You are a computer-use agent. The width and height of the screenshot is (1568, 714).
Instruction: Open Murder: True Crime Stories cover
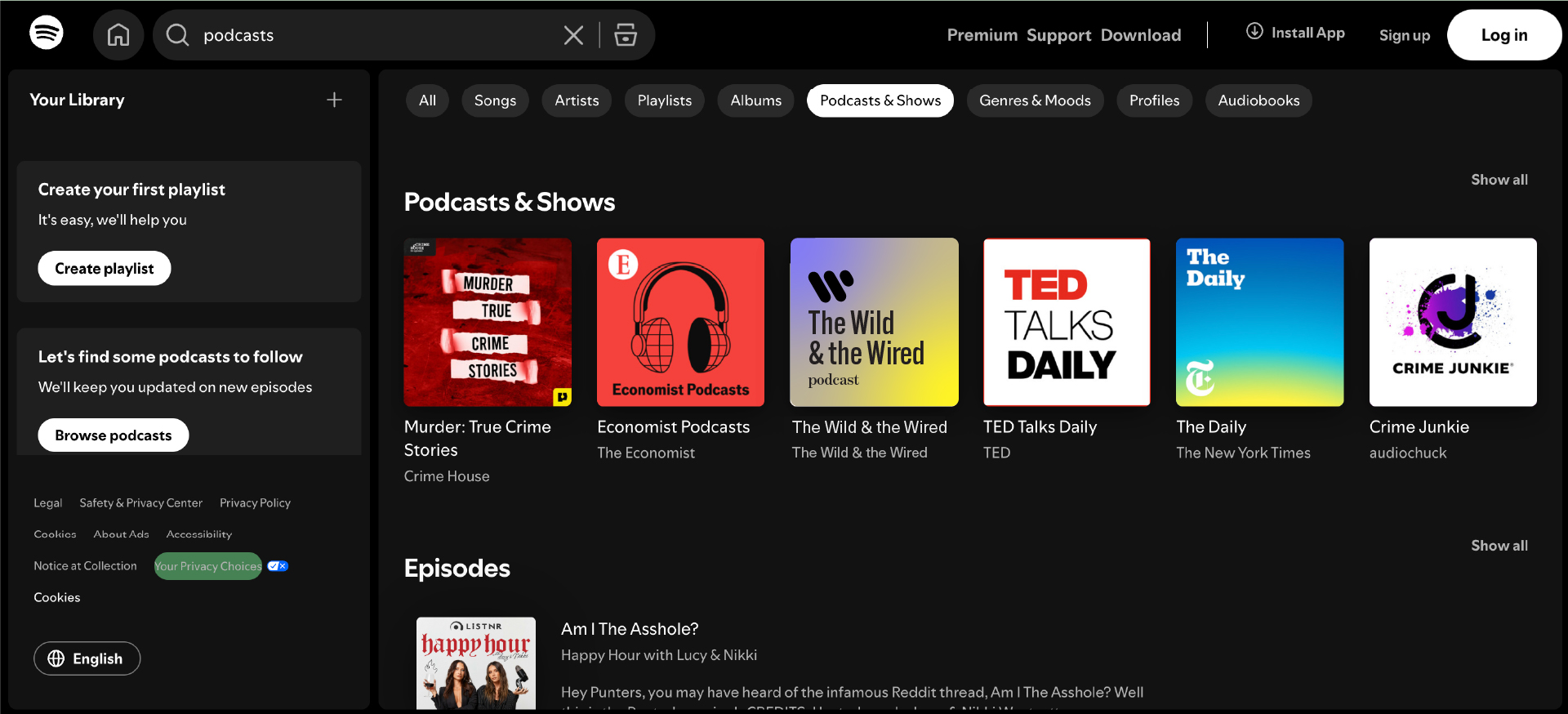click(488, 322)
